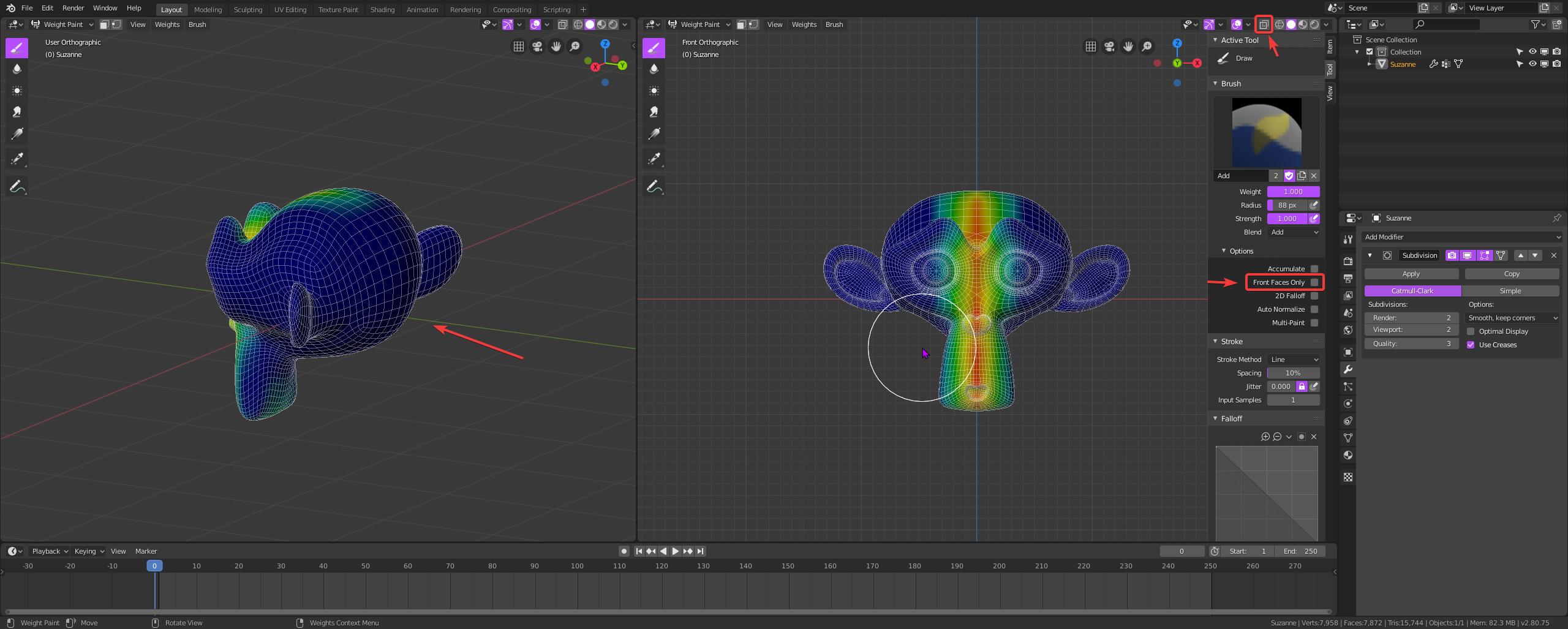Screen dimensions: 1568x629
Task: Switch to Object properties tab
Action: 1348,352
